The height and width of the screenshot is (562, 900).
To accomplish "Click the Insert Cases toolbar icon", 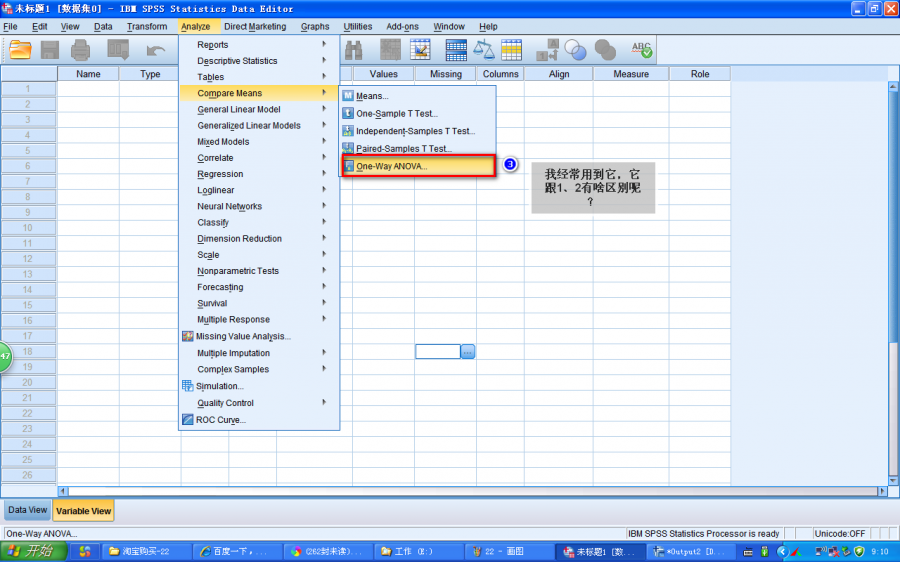I will point(390,50).
